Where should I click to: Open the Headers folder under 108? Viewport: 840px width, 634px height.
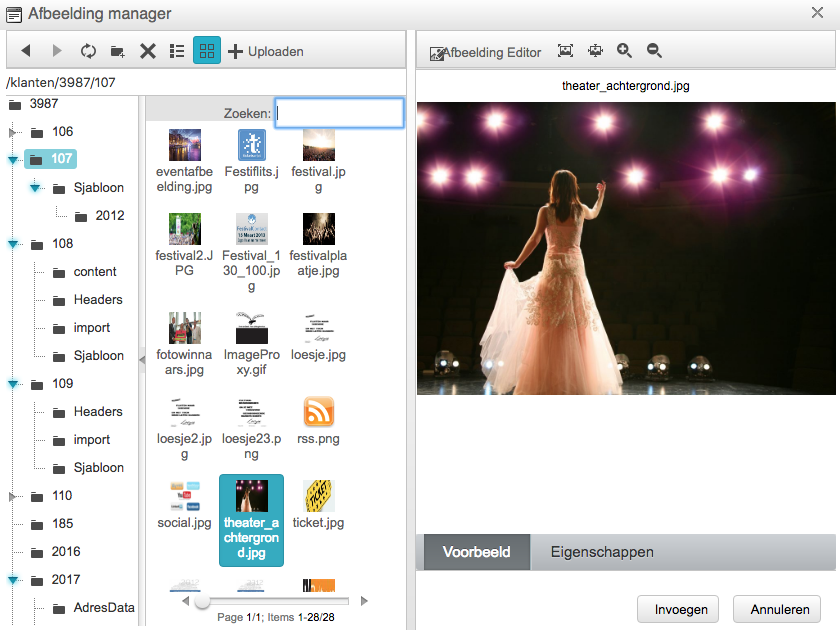coord(88,300)
